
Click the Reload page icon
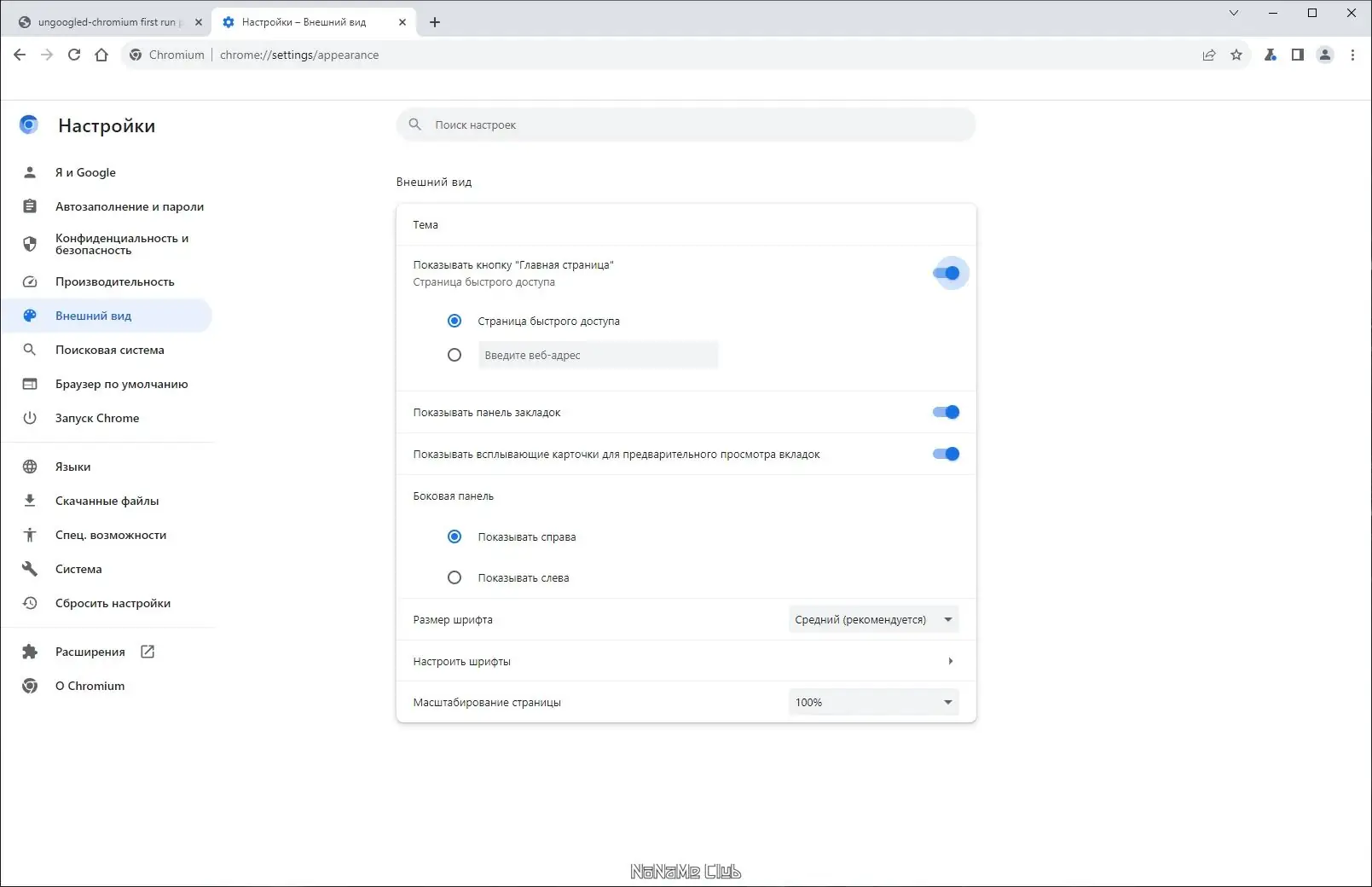tap(73, 54)
